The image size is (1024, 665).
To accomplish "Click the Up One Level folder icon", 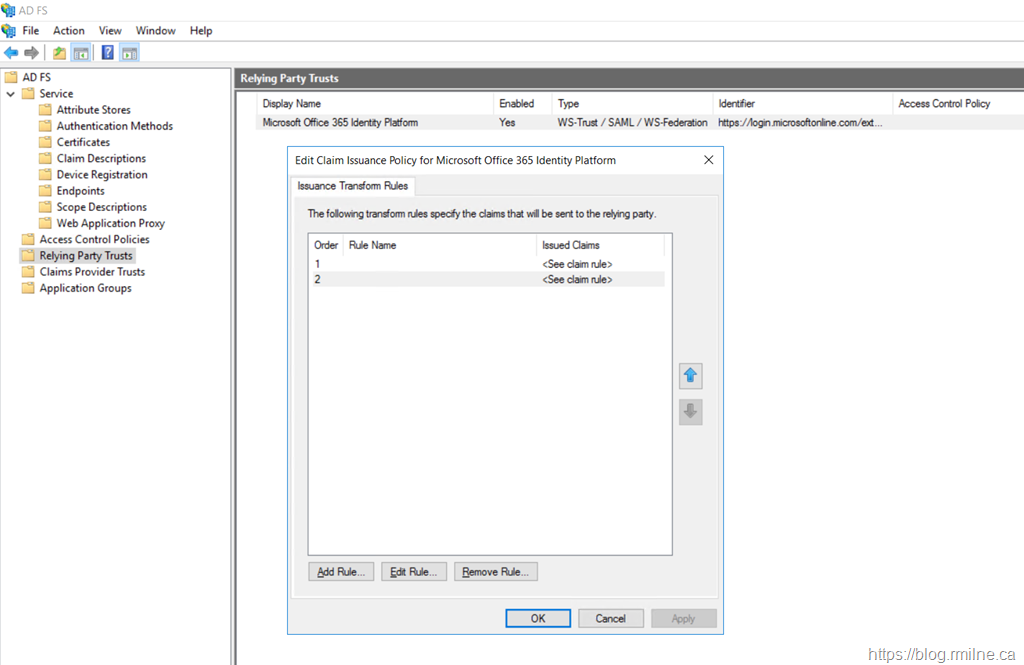I will point(60,53).
